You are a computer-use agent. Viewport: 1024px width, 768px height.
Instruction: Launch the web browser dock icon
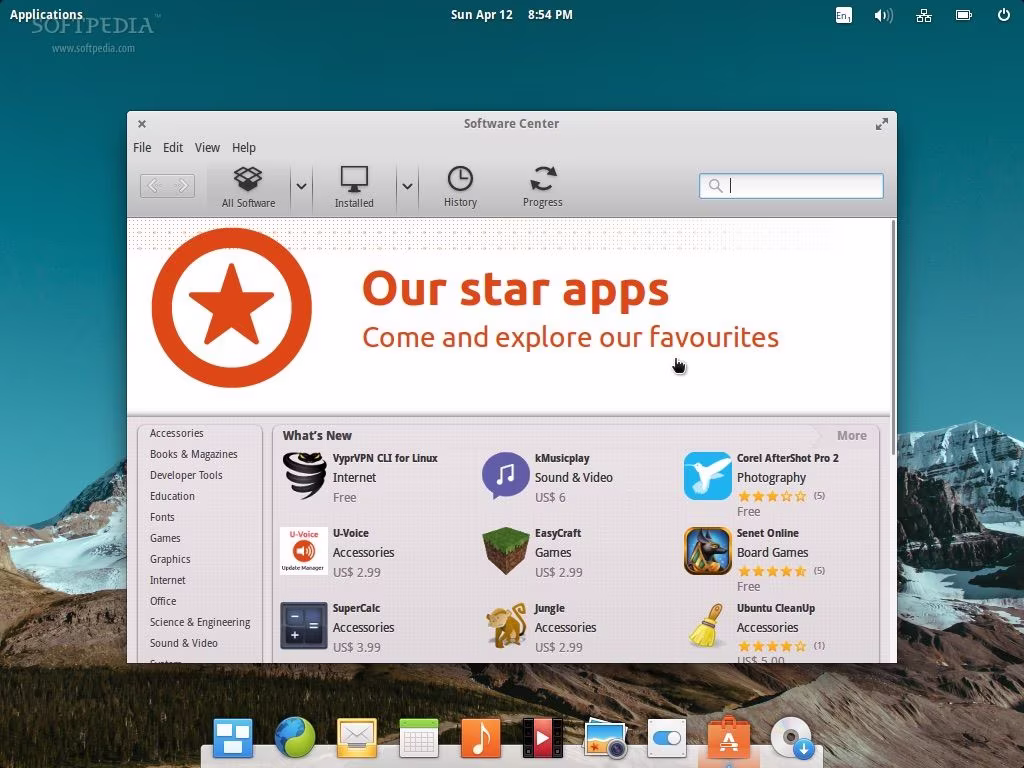pyautogui.click(x=295, y=738)
